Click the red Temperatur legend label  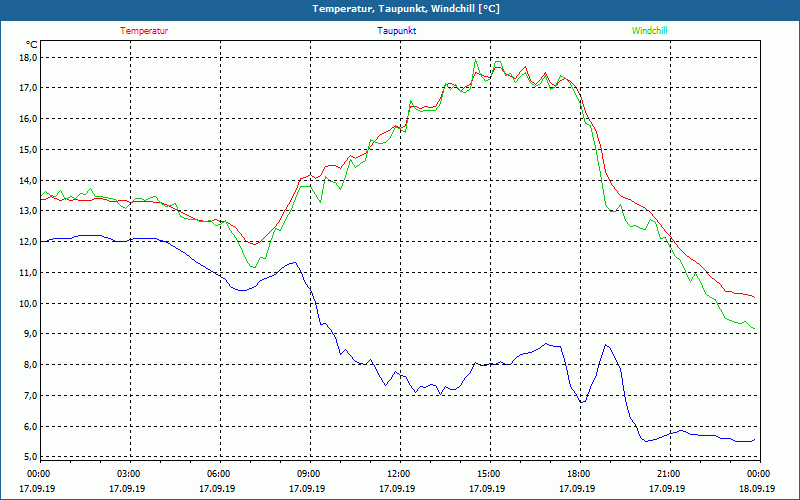144,31
